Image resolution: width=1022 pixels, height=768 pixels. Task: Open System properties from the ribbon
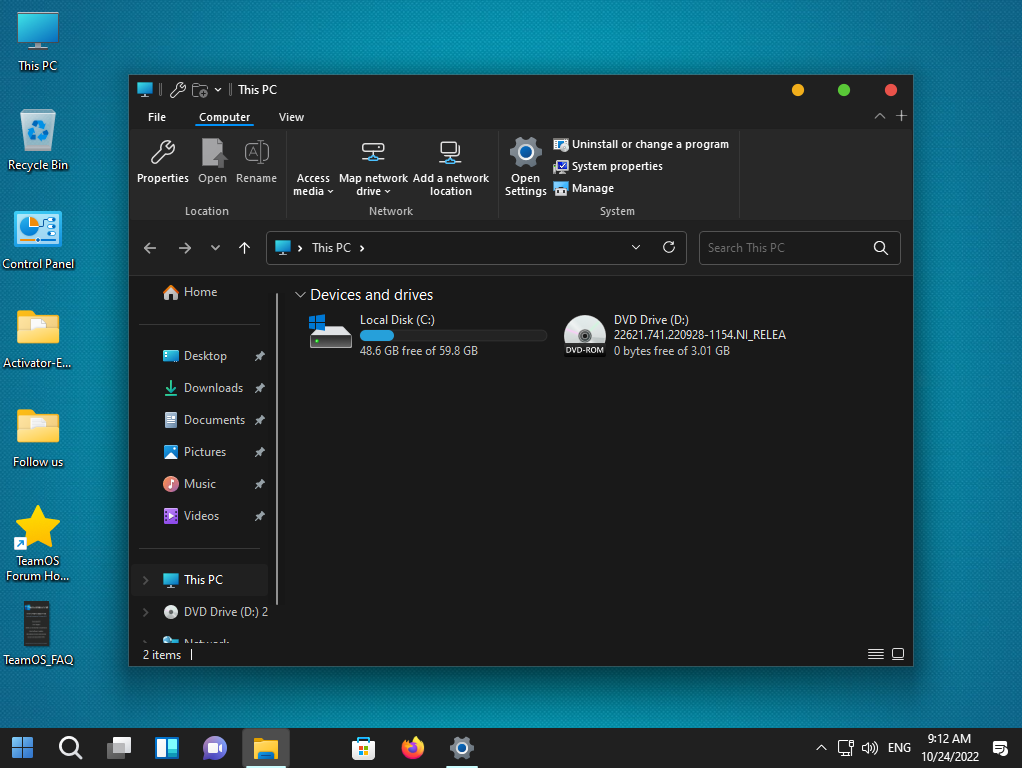coord(616,167)
